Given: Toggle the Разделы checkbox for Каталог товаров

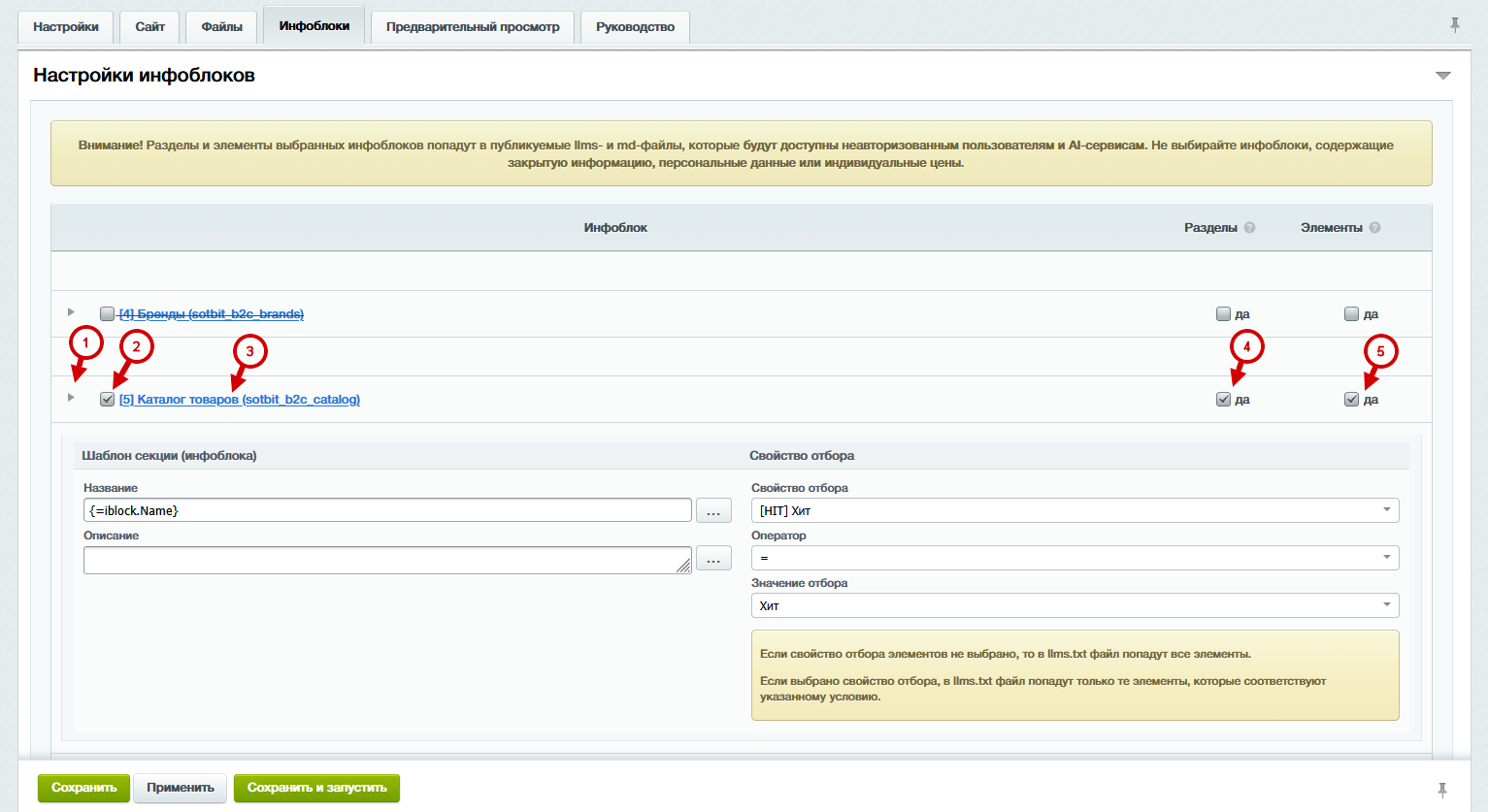Looking at the screenshot, I should tap(1223, 400).
